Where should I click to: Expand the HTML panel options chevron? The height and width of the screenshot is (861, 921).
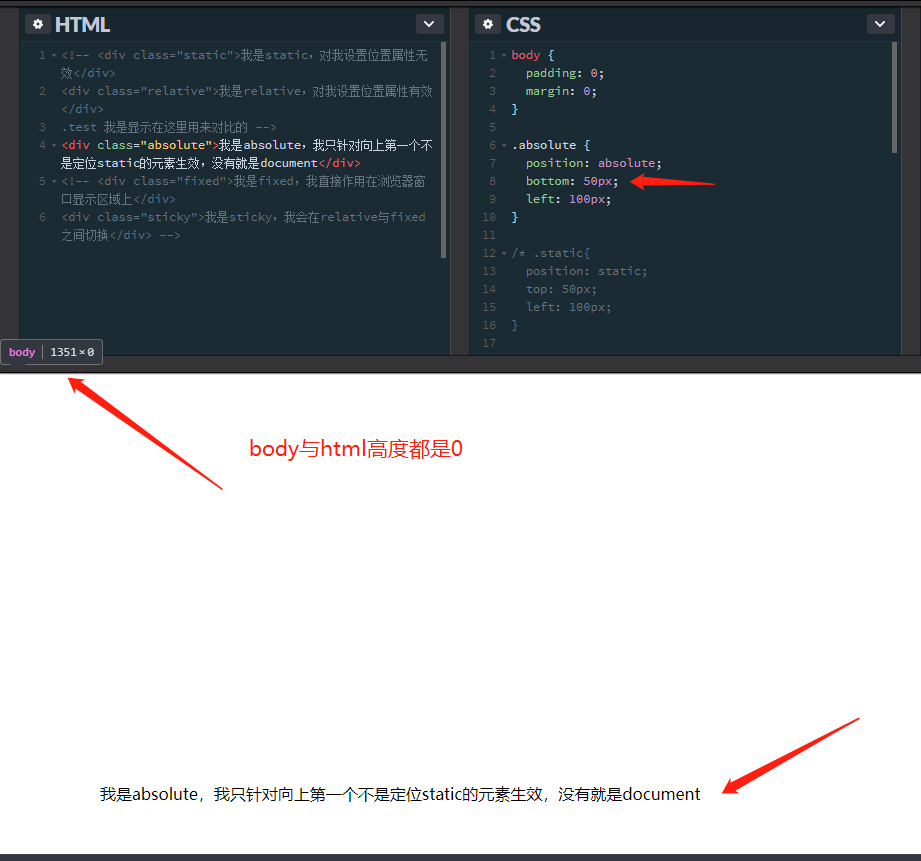pos(429,23)
